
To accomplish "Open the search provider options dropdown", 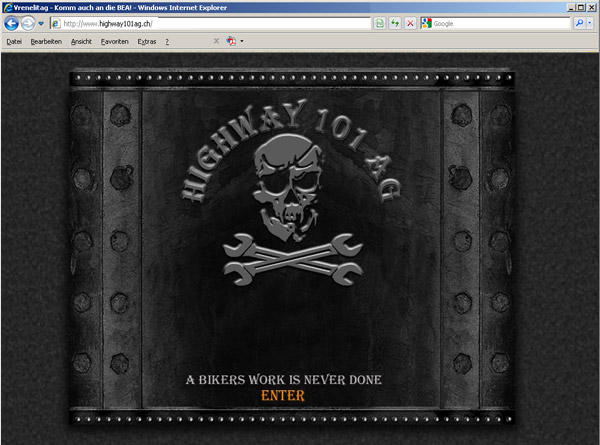I will (590, 23).
